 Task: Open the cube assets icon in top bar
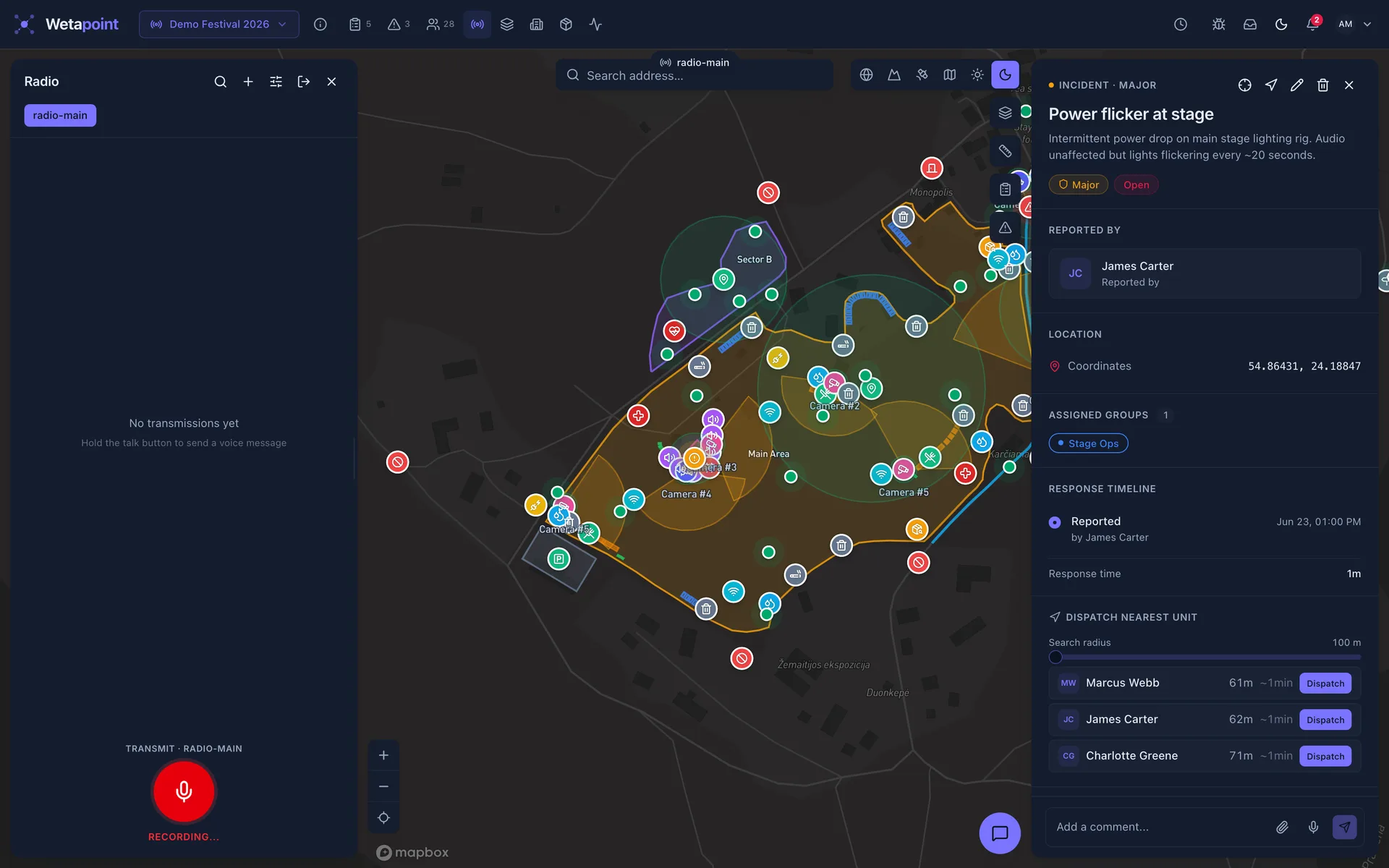pos(566,25)
